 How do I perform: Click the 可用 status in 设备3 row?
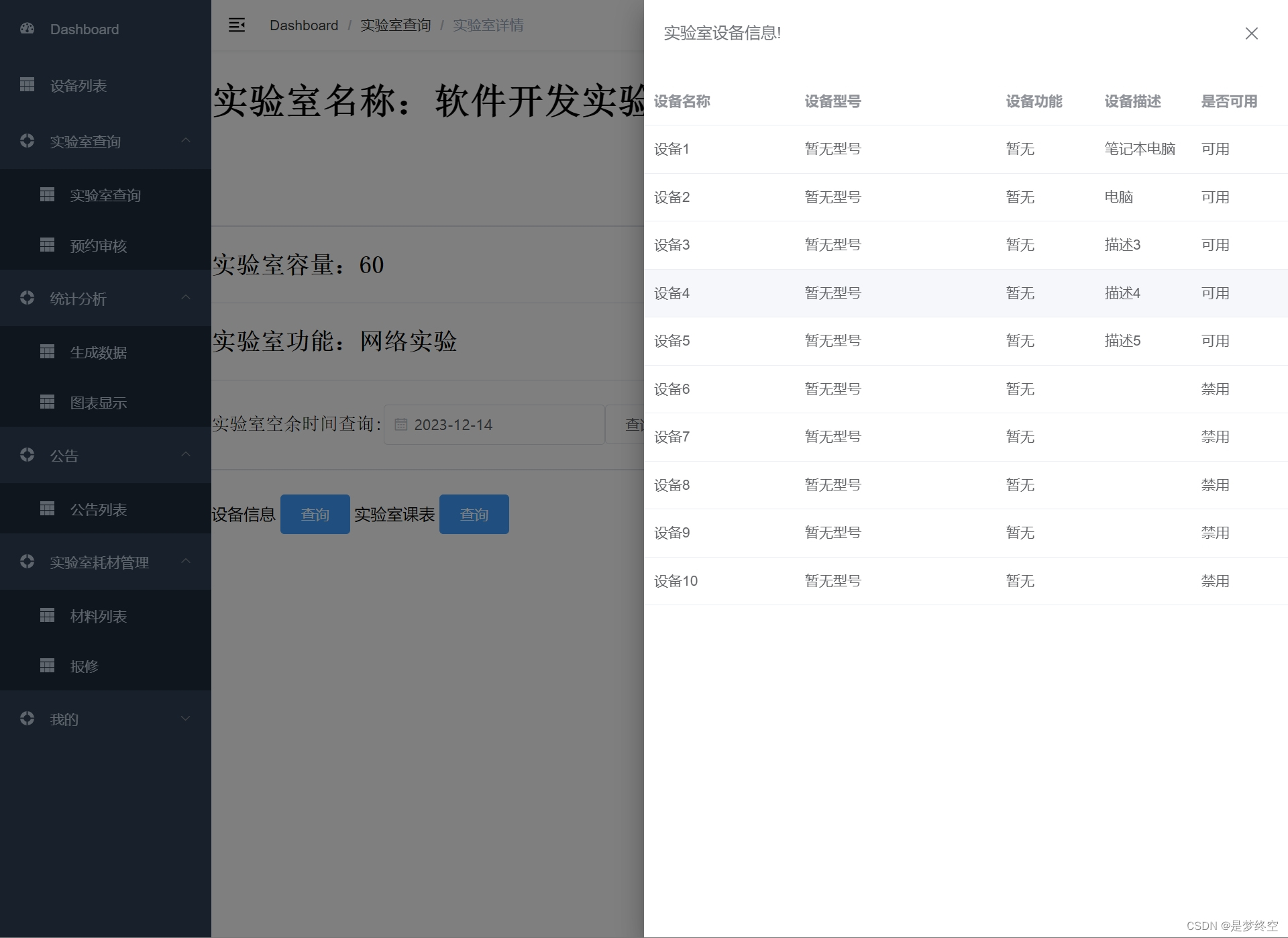(x=1216, y=245)
